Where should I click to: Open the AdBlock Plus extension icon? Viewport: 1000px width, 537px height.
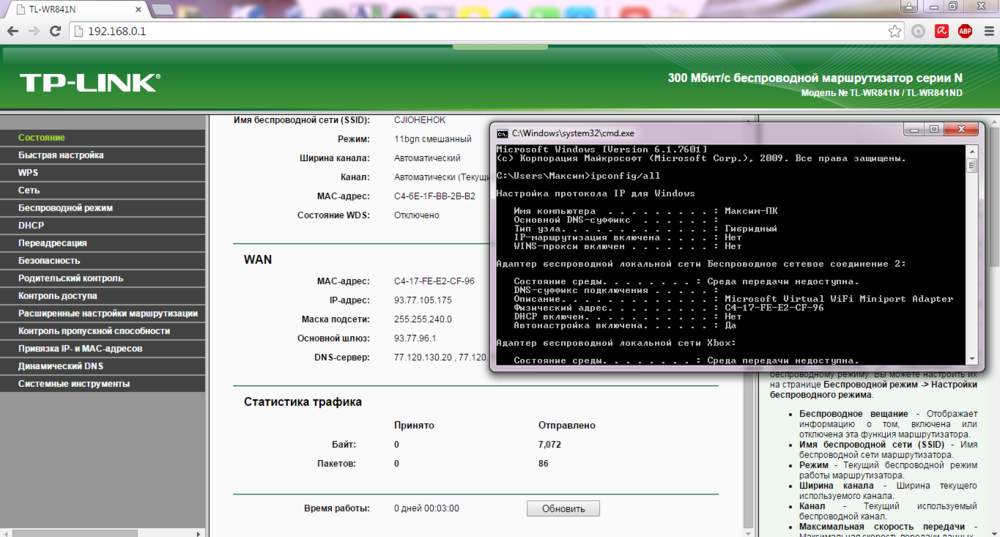(965, 31)
